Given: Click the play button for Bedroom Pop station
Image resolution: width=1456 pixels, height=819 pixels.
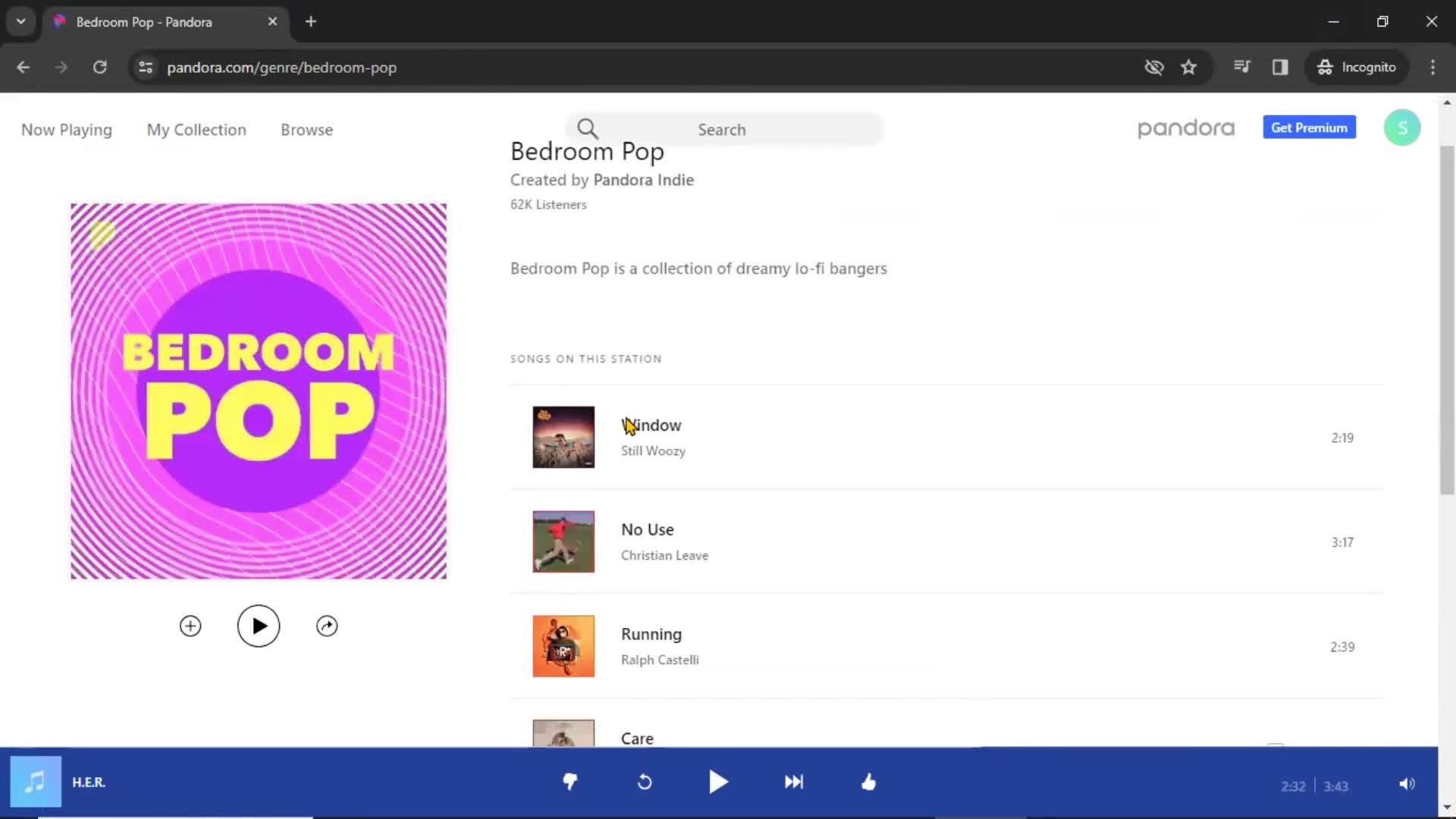Looking at the screenshot, I should coord(258,625).
